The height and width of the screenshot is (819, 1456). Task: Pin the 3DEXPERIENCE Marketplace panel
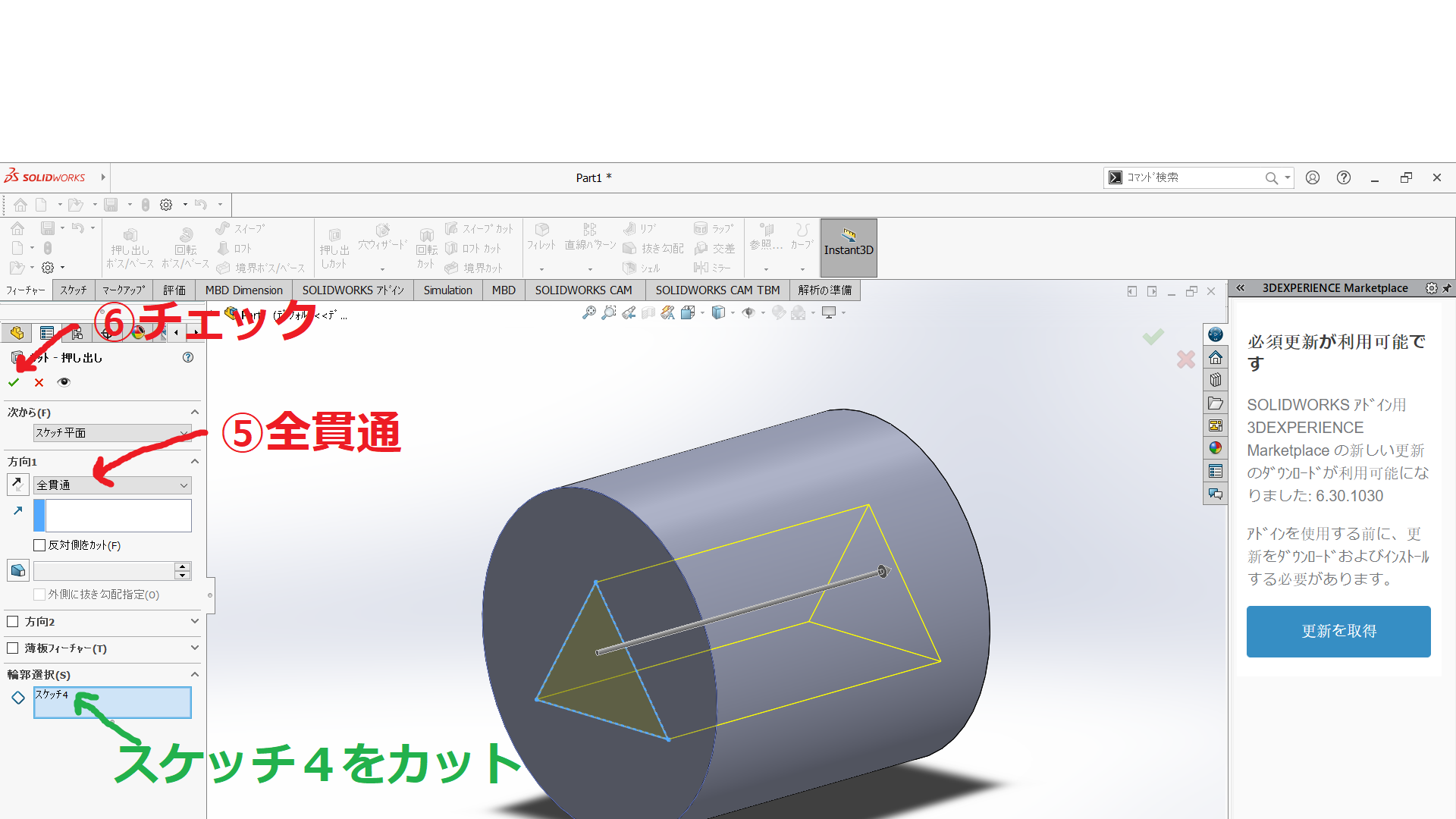[x=1447, y=288]
